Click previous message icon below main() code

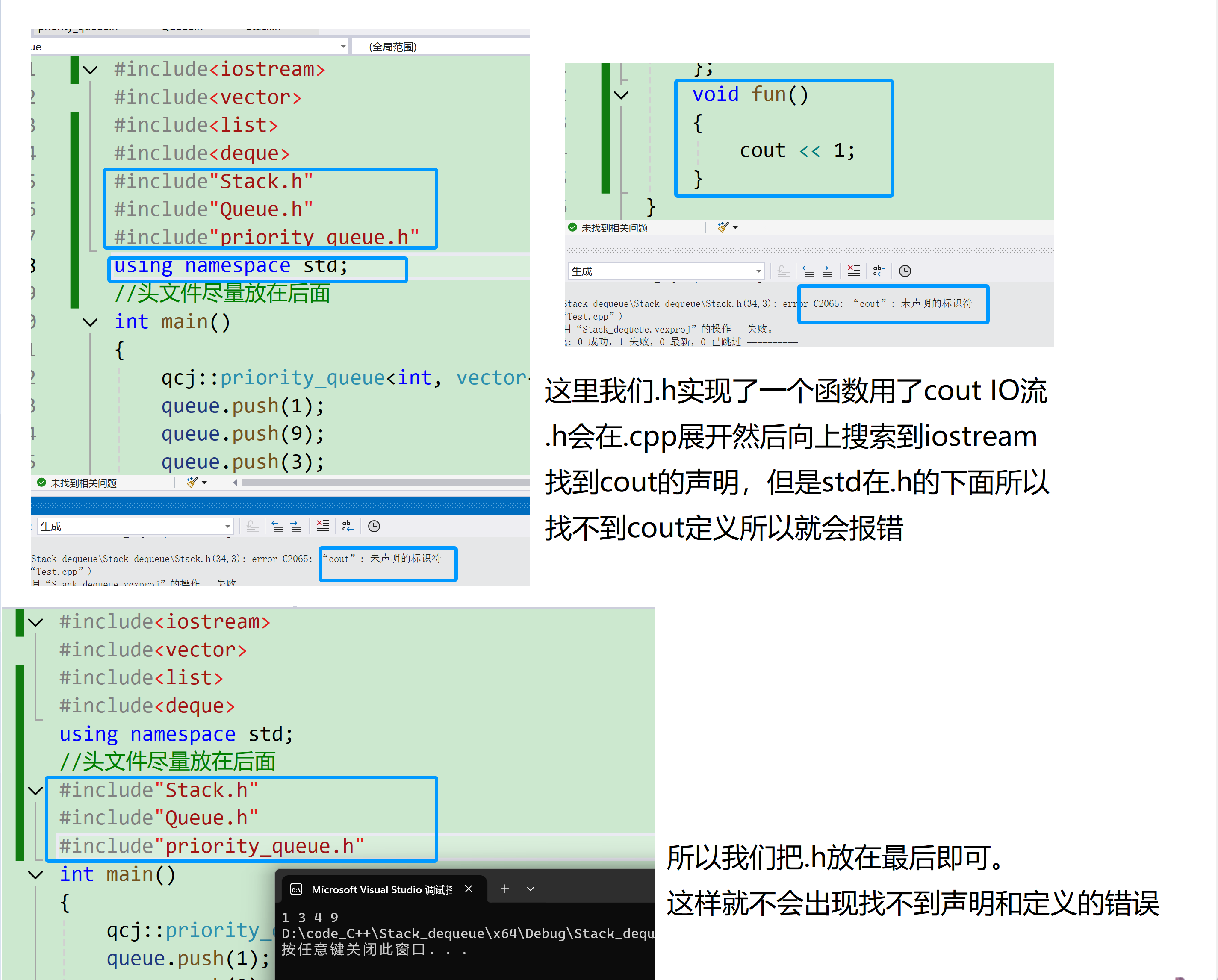(x=278, y=527)
